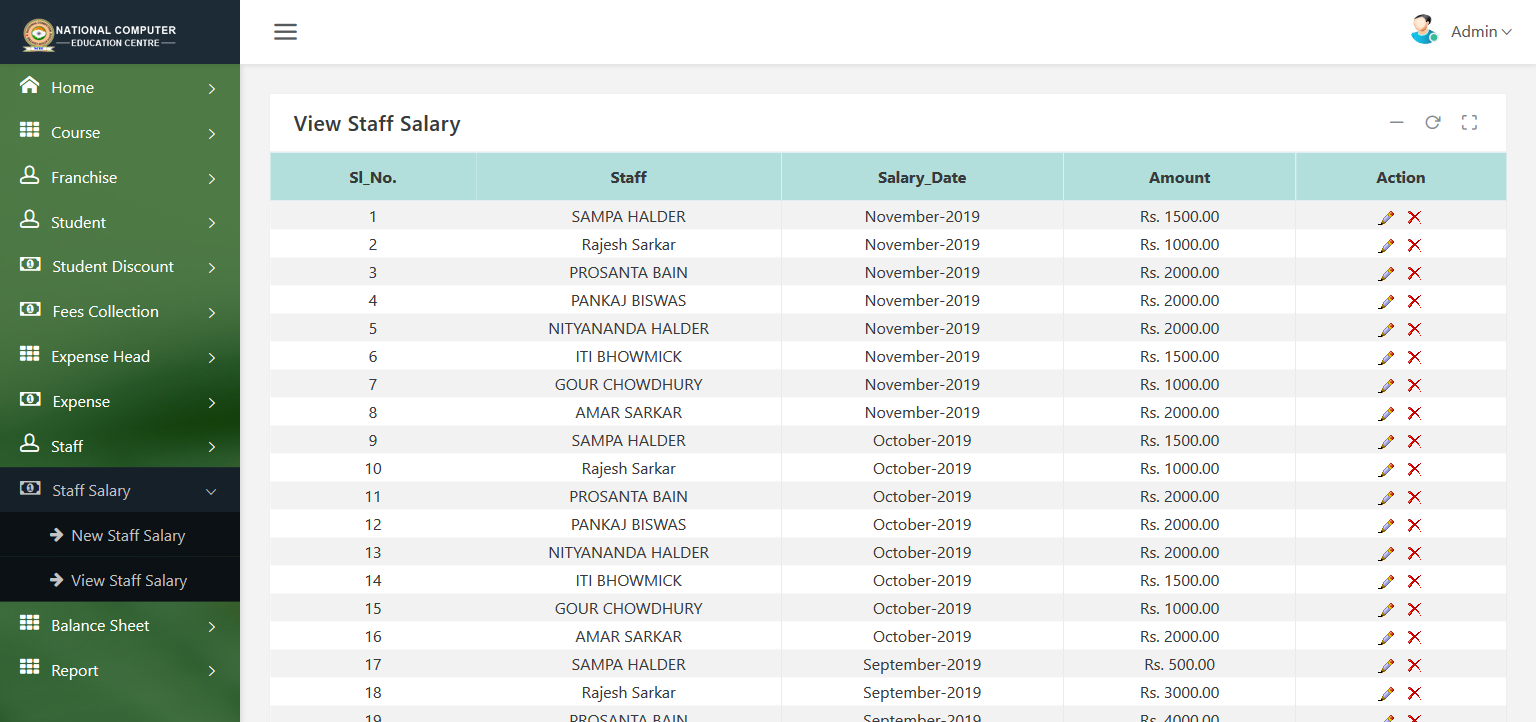This screenshot has height=722, width=1536.
Task: Expand the Report chevron arrow
Action: [x=211, y=672]
